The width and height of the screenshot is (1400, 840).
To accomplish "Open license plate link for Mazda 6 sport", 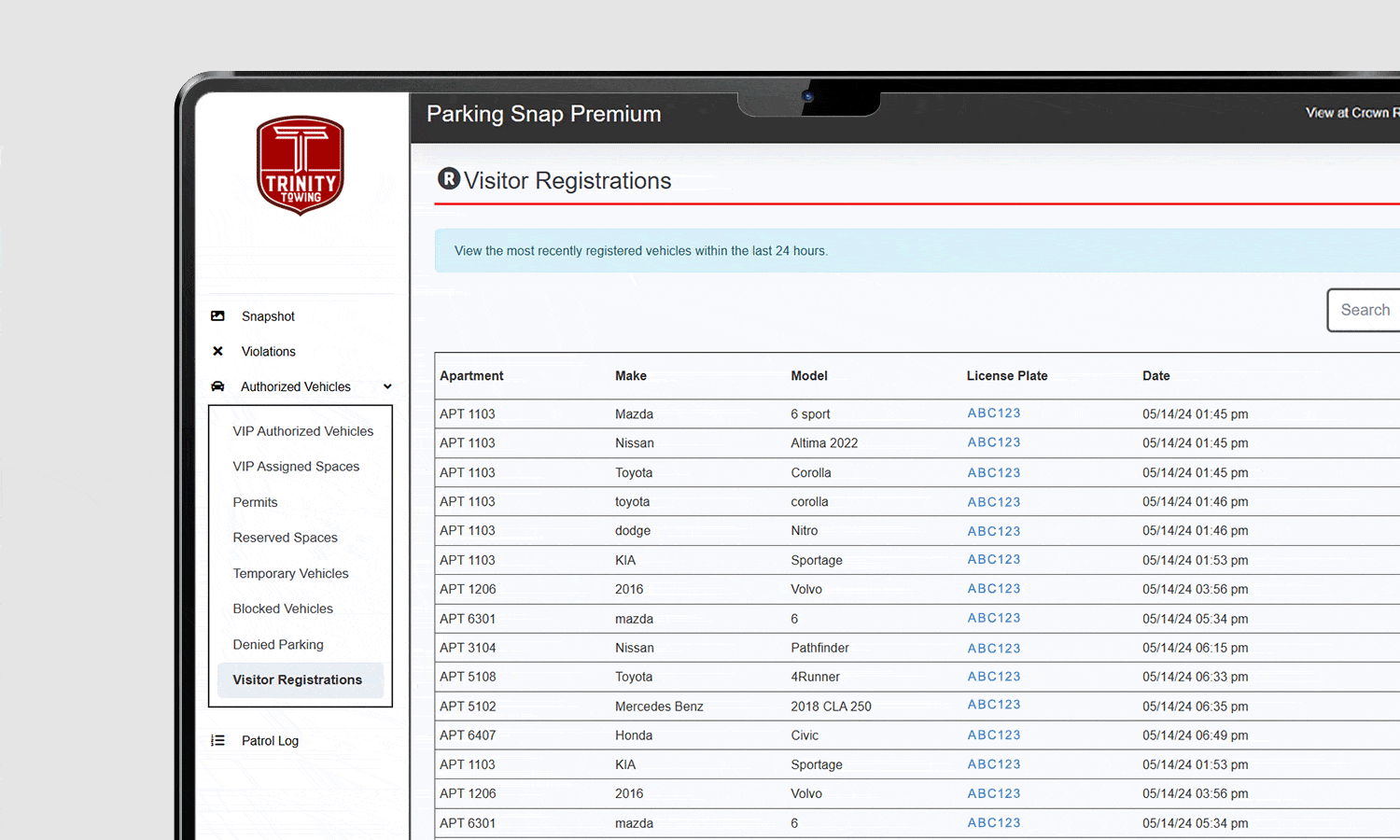I will [993, 413].
